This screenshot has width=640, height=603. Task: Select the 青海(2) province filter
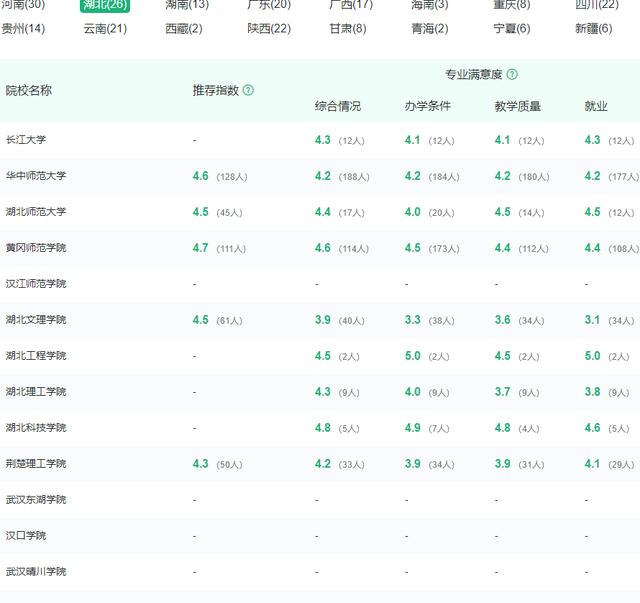coord(430,29)
